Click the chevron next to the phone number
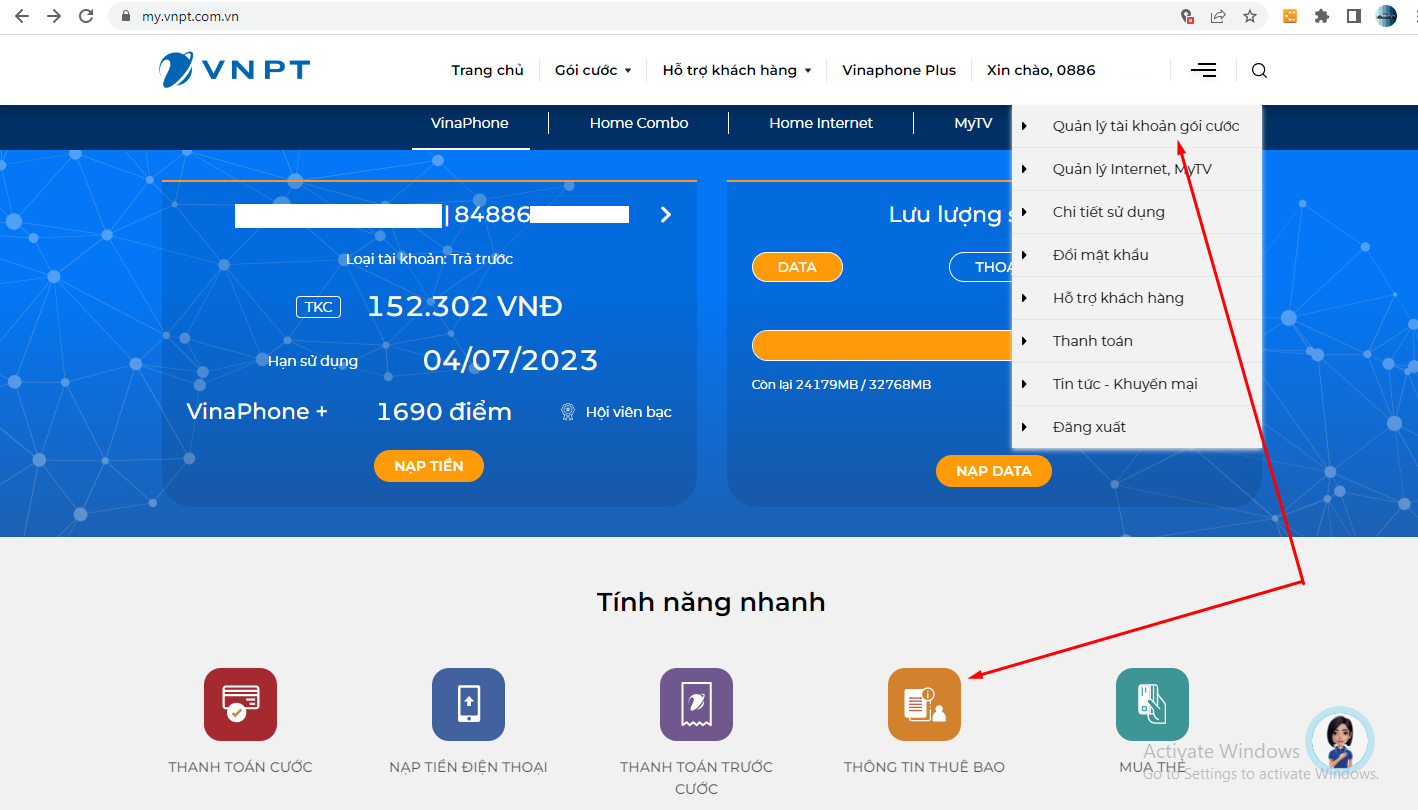1418x810 pixels. [x=666, y=215]
